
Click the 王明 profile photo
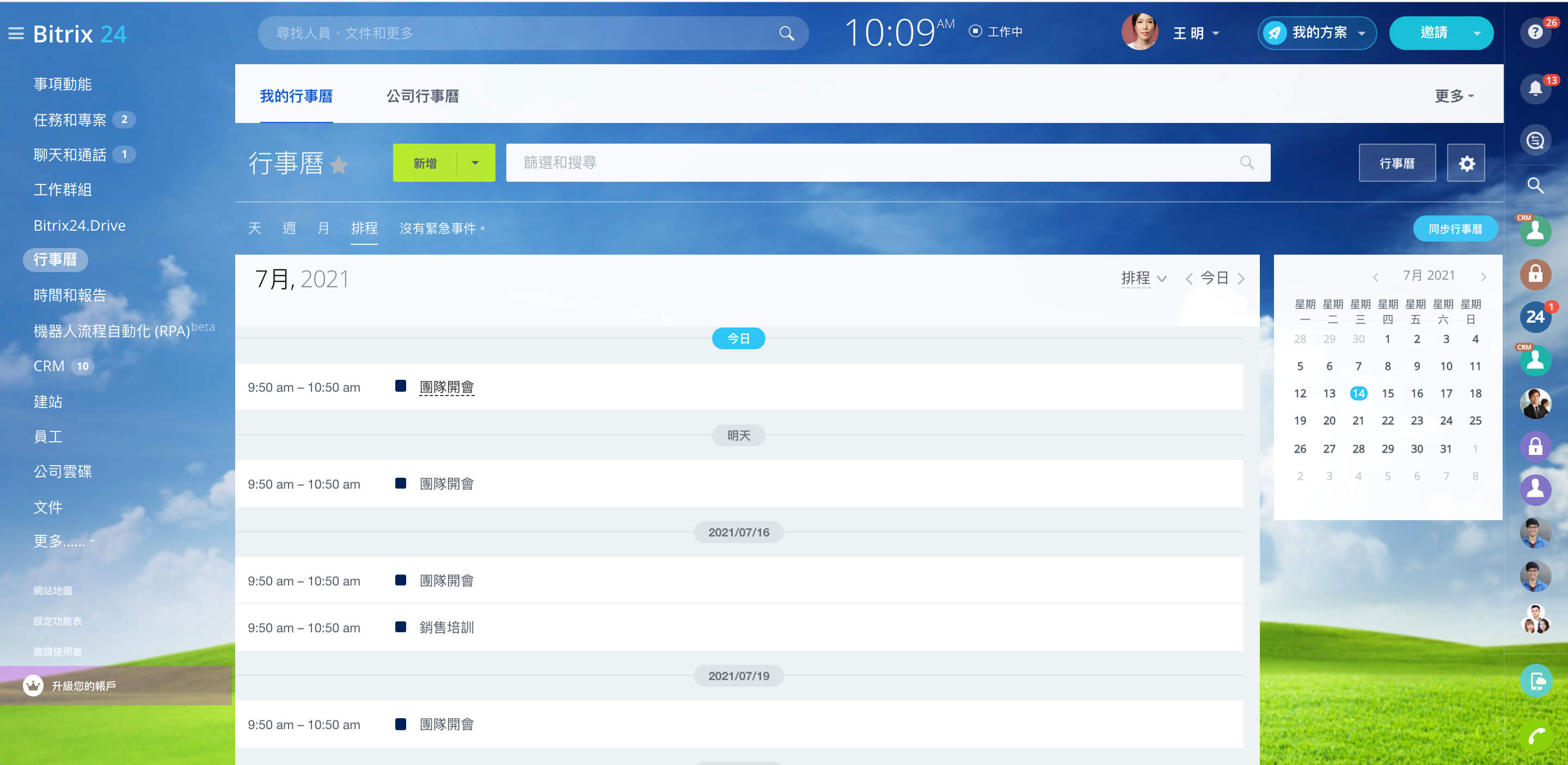(x=1140, y=32)
